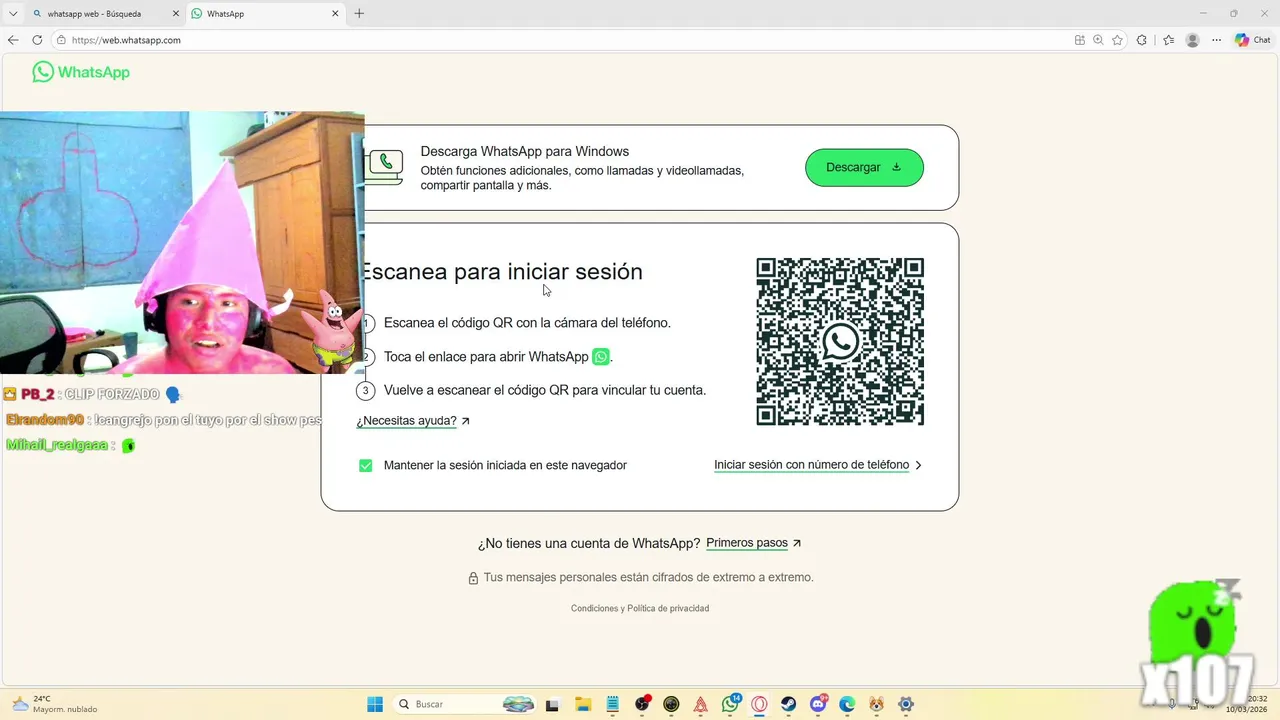Open the browser three-dots settings menu
Viewport: 1280px width, 720px height.
1217,40
